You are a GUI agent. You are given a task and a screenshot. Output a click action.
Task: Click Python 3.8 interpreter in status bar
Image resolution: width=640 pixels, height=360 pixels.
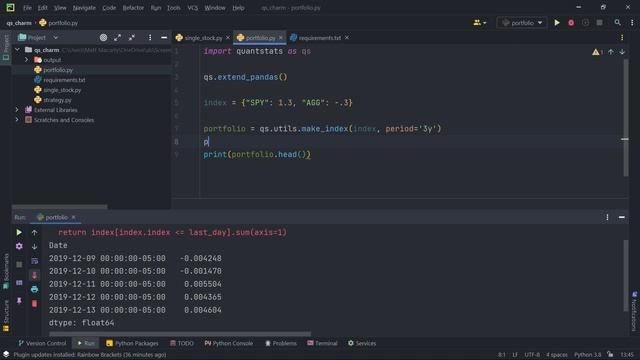[x=587, y=355]
